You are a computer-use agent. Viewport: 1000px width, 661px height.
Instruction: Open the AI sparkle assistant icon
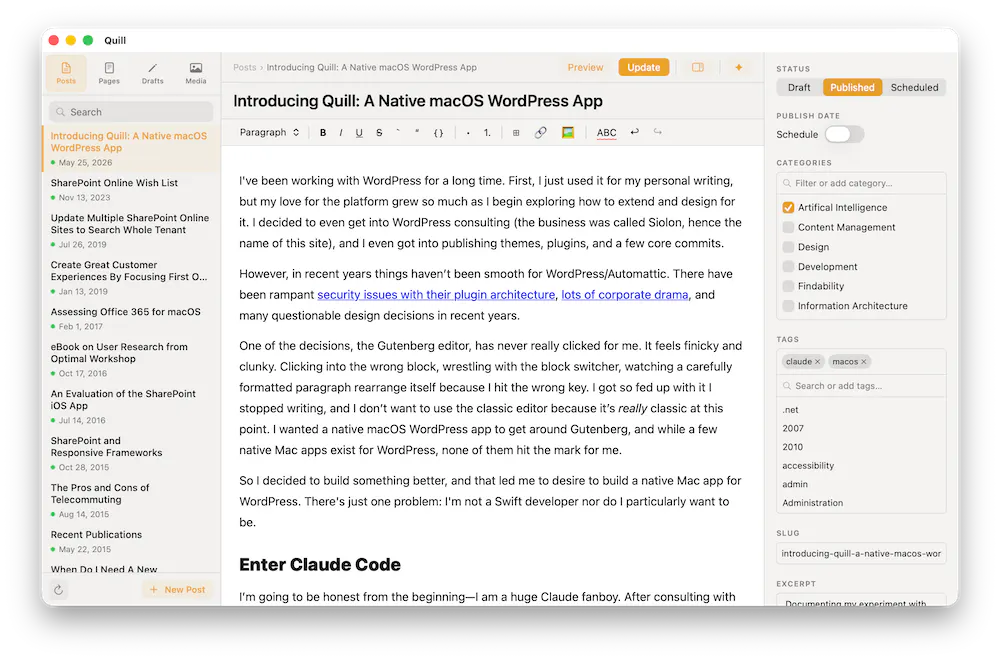click(739, 67)
